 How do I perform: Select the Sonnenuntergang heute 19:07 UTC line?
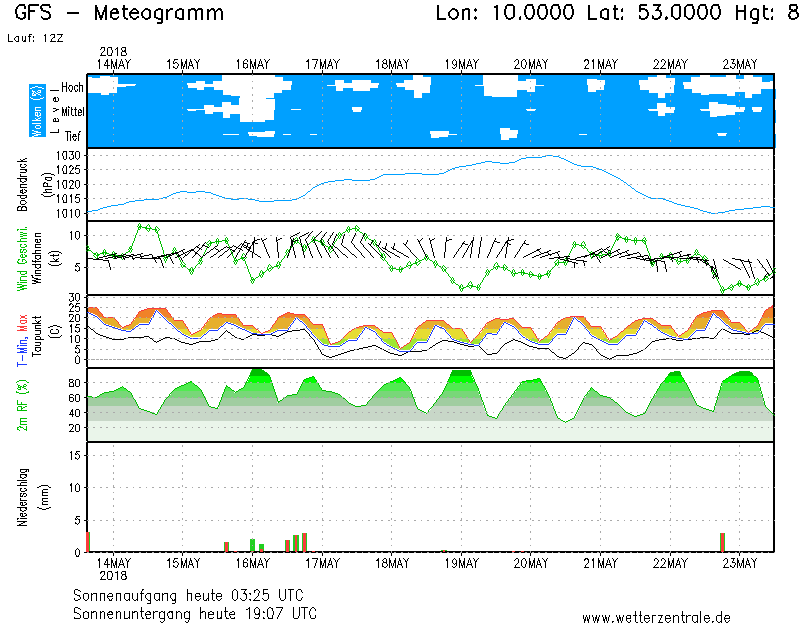coord(195,612)
